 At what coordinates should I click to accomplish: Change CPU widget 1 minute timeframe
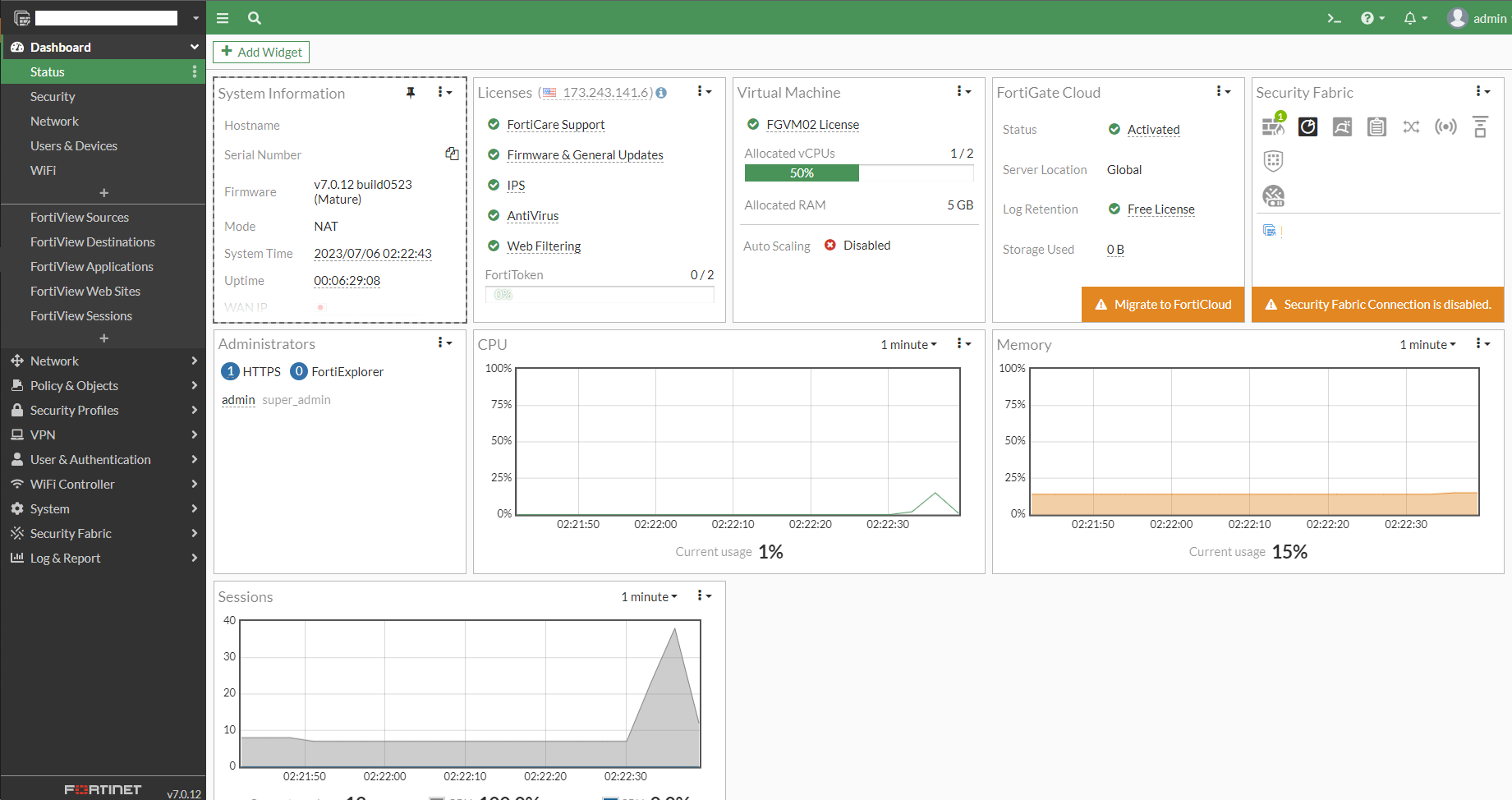pyautogui.click(x=908, y=345)
